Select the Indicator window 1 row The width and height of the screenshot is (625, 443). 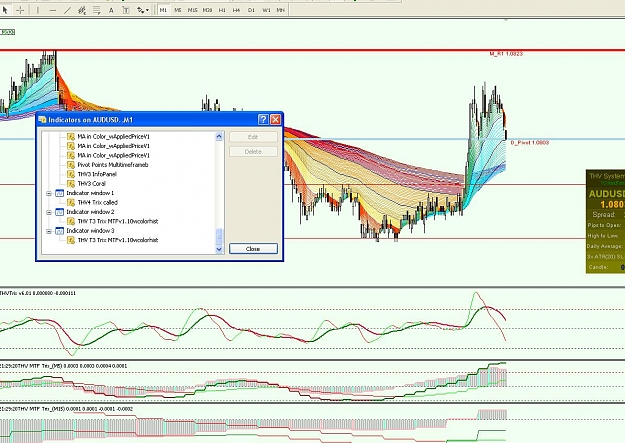[x=90, y=193]
